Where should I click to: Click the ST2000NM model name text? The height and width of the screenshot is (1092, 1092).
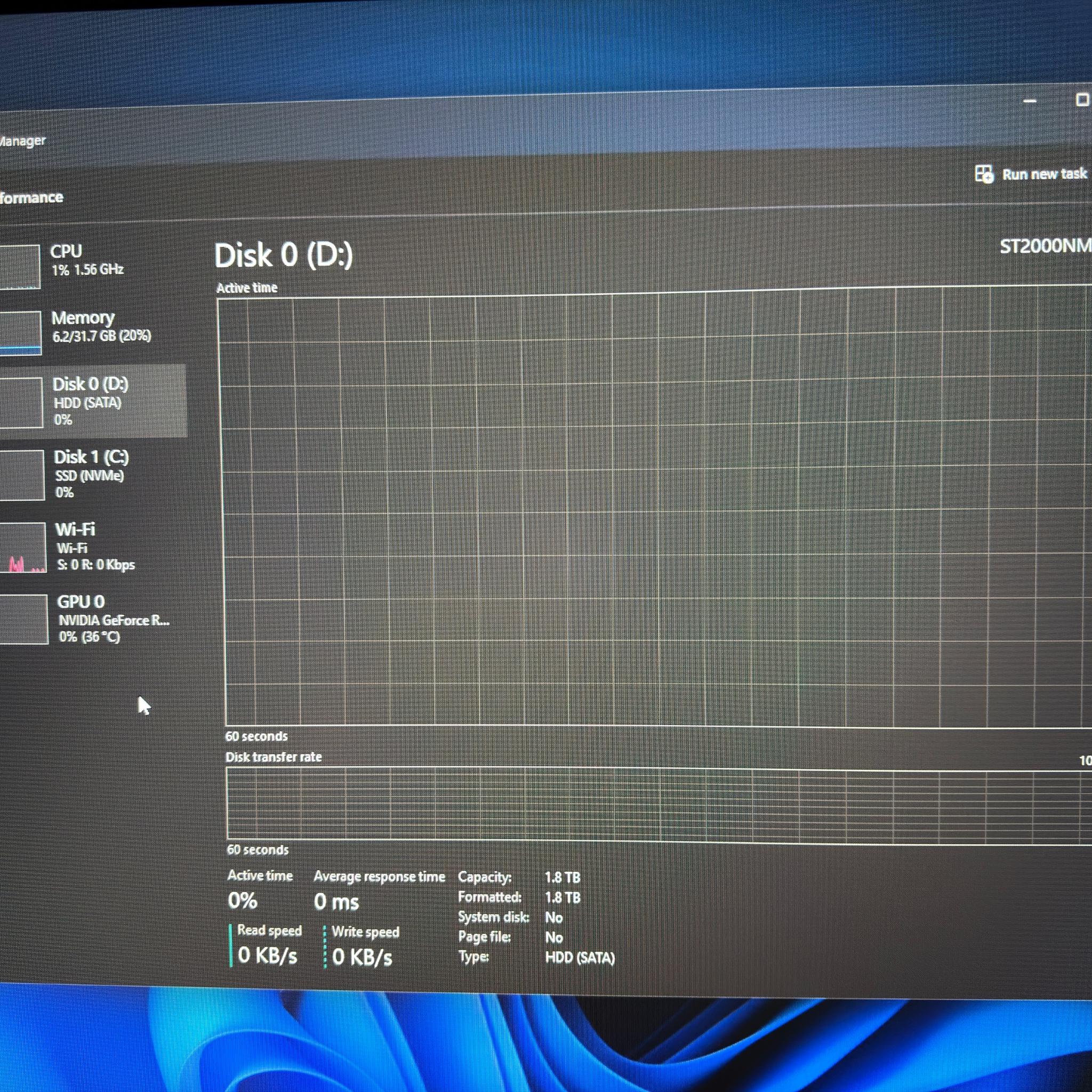click(x=1046, y=246)
